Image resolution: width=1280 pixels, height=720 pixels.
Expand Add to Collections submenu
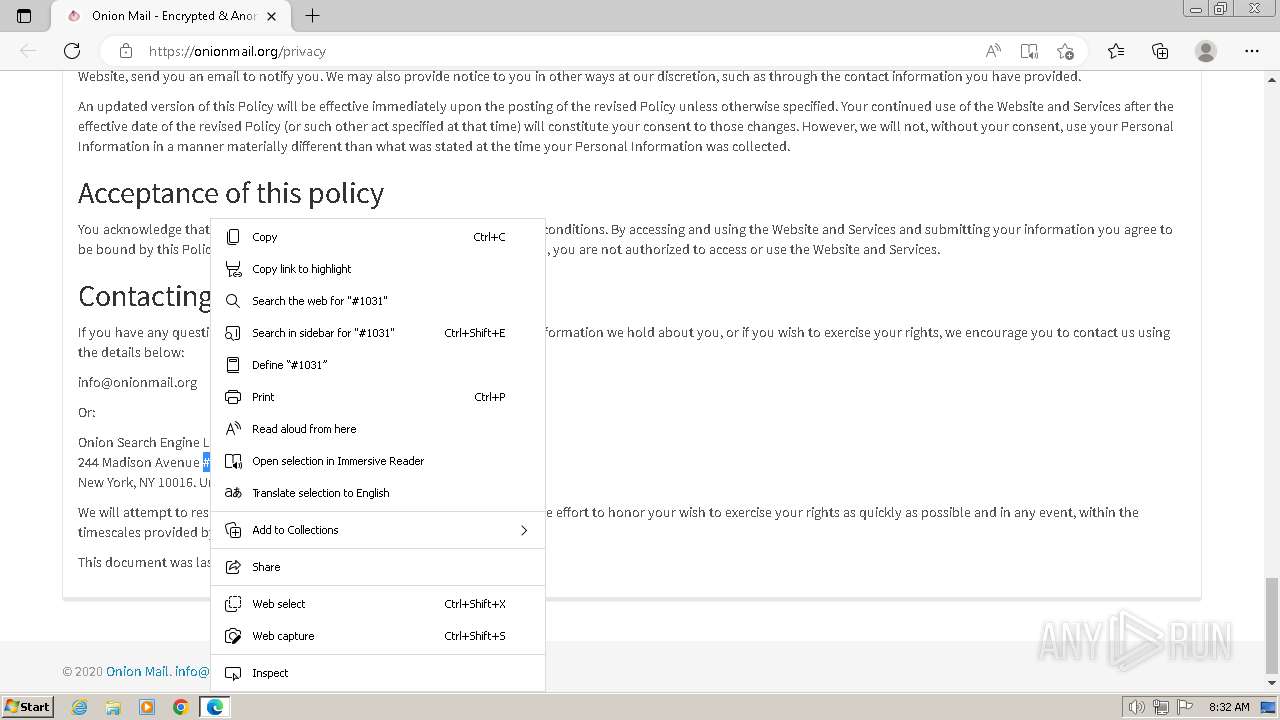point(378,530)
